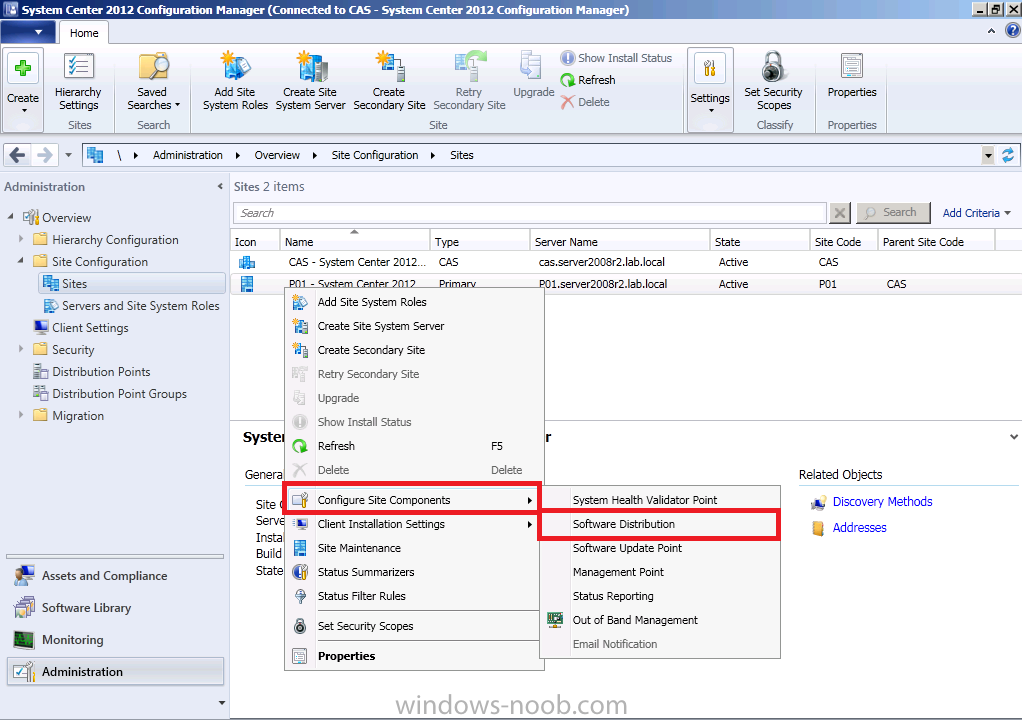Click in the Sites search field

529,213
